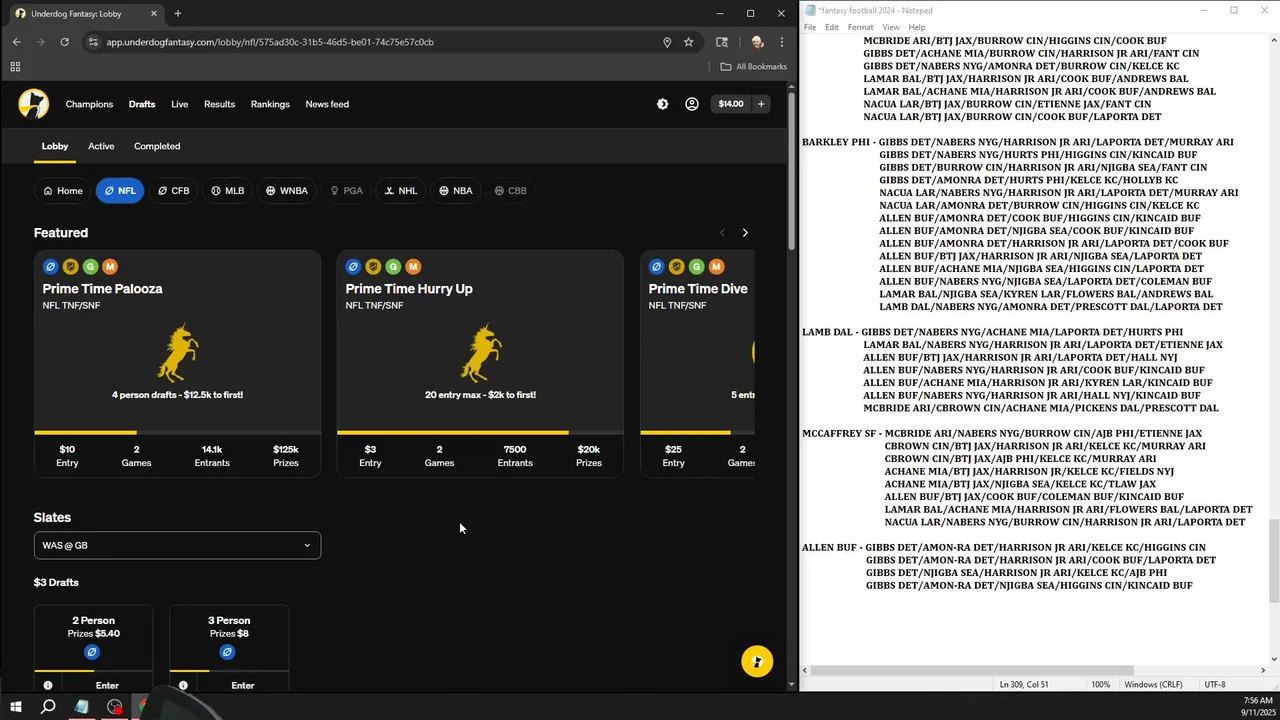Viewport: 1280px width, 720px height.
Task: Open the News feed page
Action: [327, 104]
